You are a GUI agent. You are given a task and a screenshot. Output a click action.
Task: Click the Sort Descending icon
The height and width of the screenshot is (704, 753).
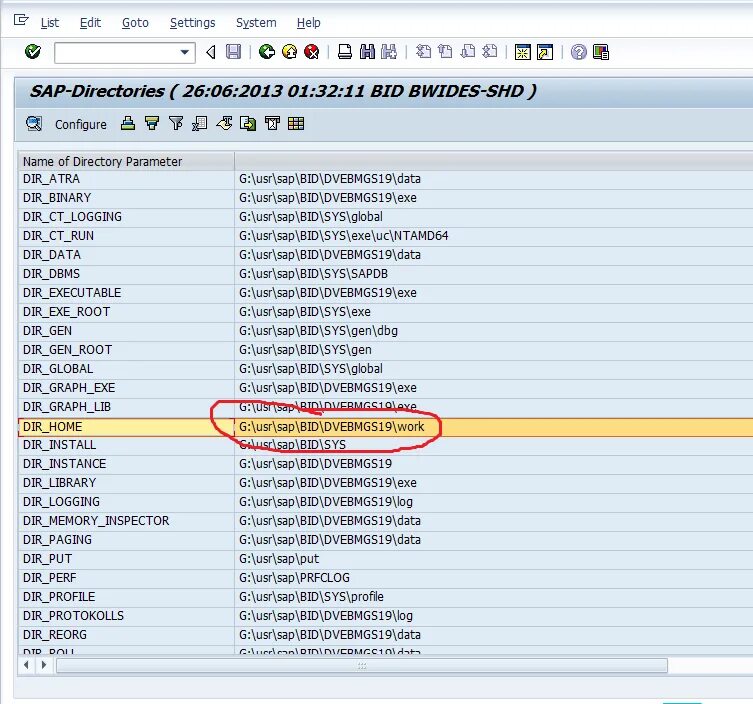pos(152,123)
